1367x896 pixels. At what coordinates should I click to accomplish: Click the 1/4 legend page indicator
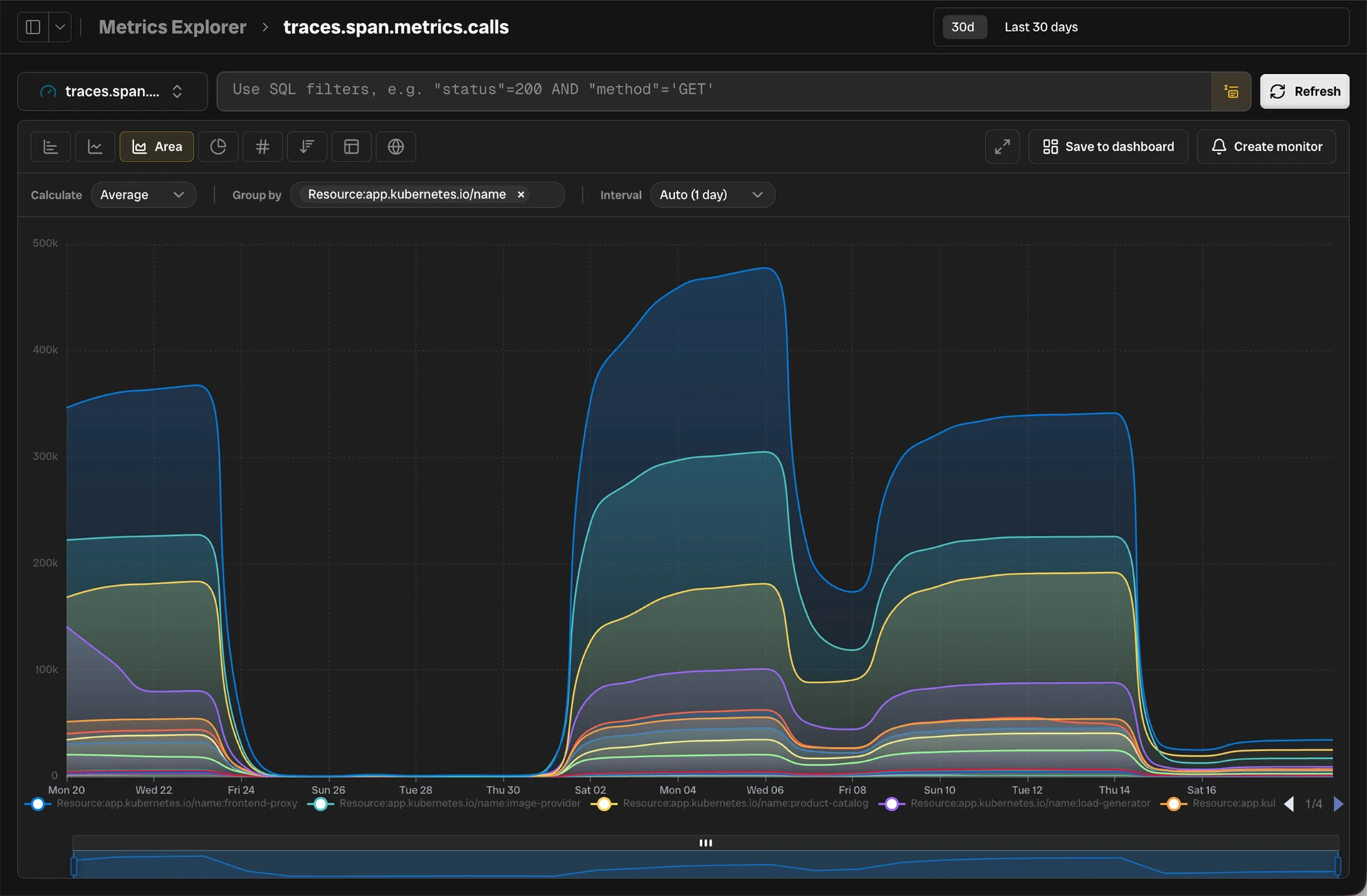click(1314, 804)
